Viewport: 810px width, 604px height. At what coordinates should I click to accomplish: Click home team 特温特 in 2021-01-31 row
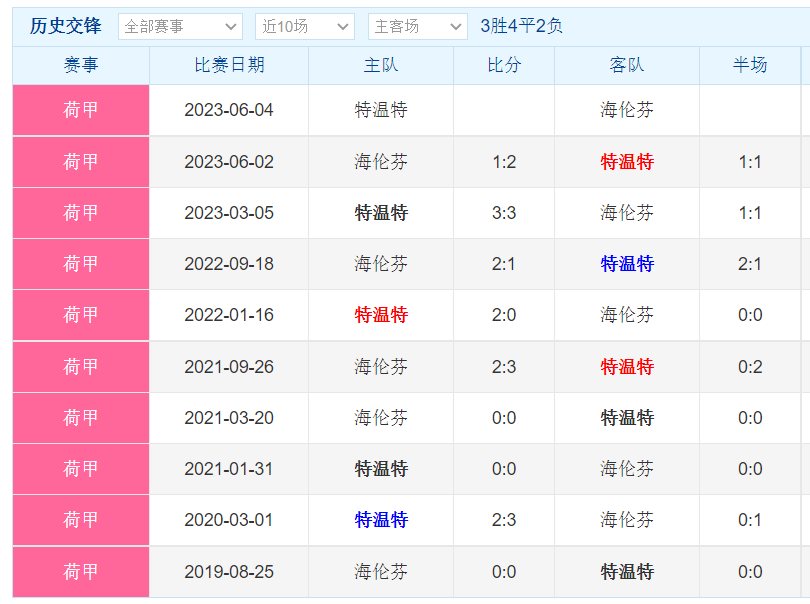coord(381,469)
